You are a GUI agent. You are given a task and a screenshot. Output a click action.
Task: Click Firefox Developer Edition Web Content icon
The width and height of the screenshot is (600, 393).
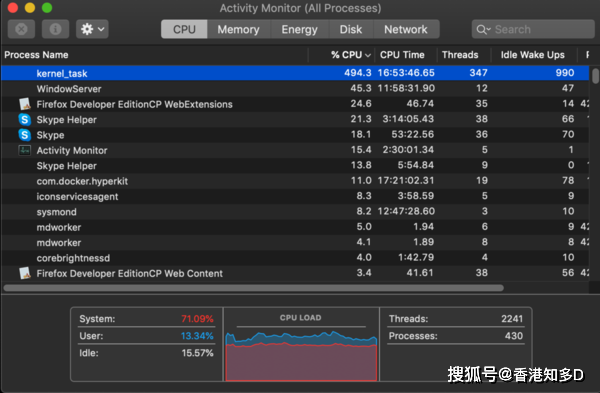pos(25,273)
